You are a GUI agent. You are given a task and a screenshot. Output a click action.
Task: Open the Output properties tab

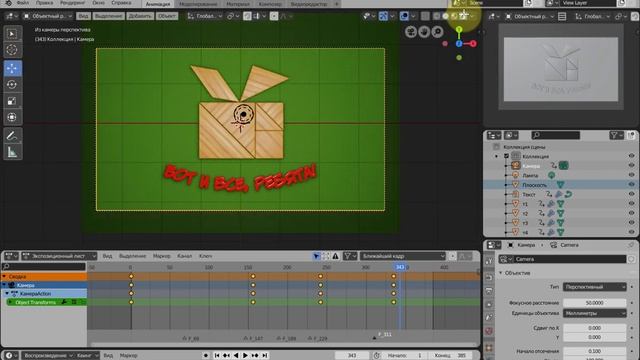click(x=489, y=291)
